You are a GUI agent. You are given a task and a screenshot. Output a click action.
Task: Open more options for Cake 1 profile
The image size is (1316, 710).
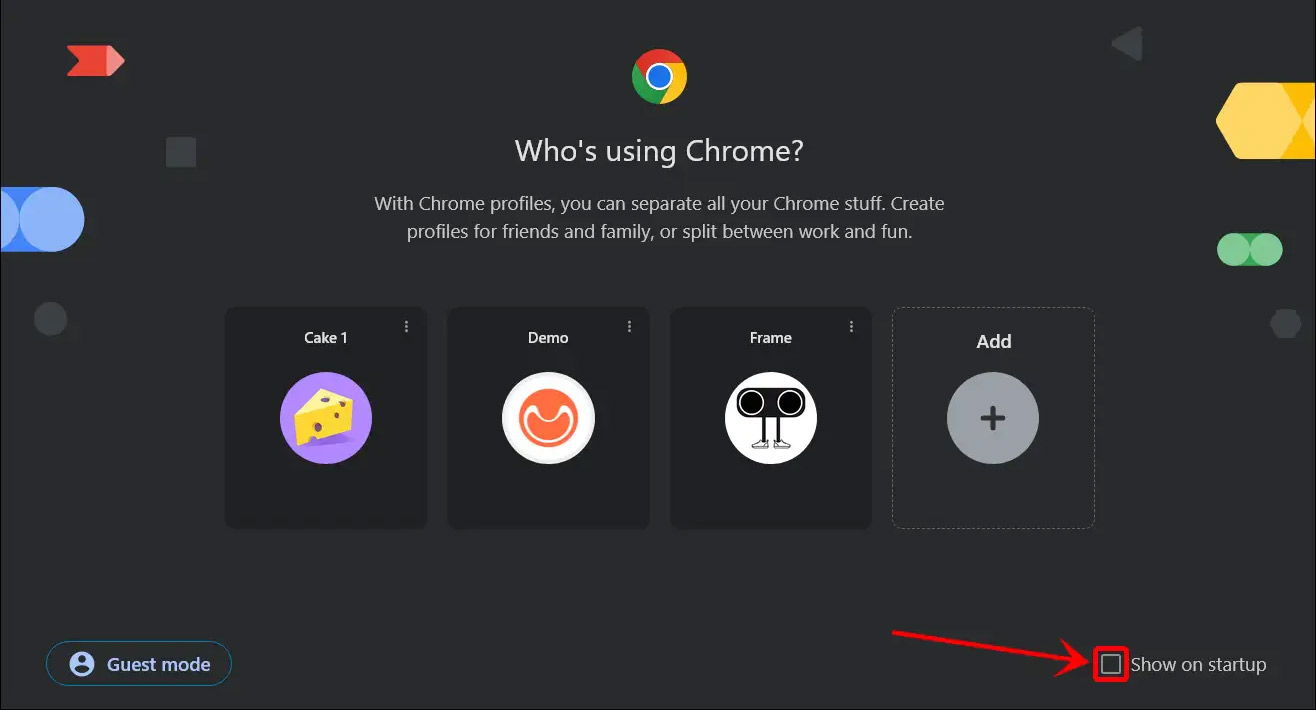click(407, 327)
